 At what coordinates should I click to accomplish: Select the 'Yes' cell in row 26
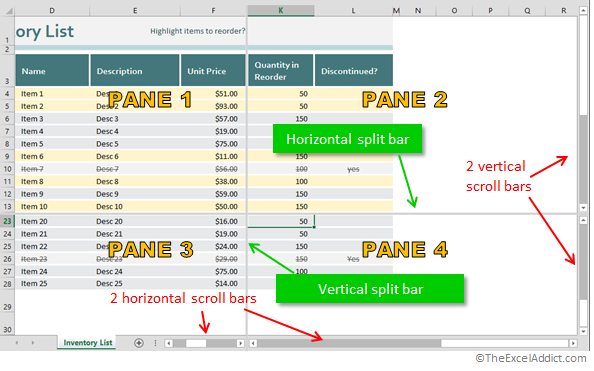click(x=354, y=259)
